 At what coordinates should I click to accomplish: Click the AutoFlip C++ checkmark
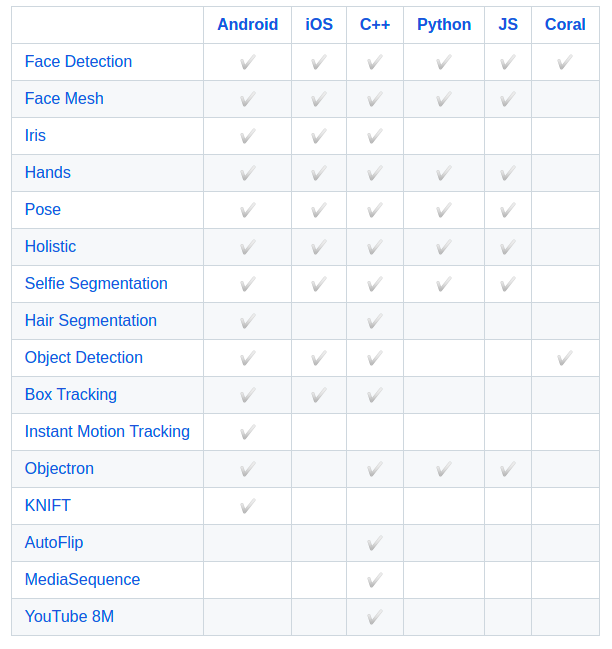[x=375, y=543]
